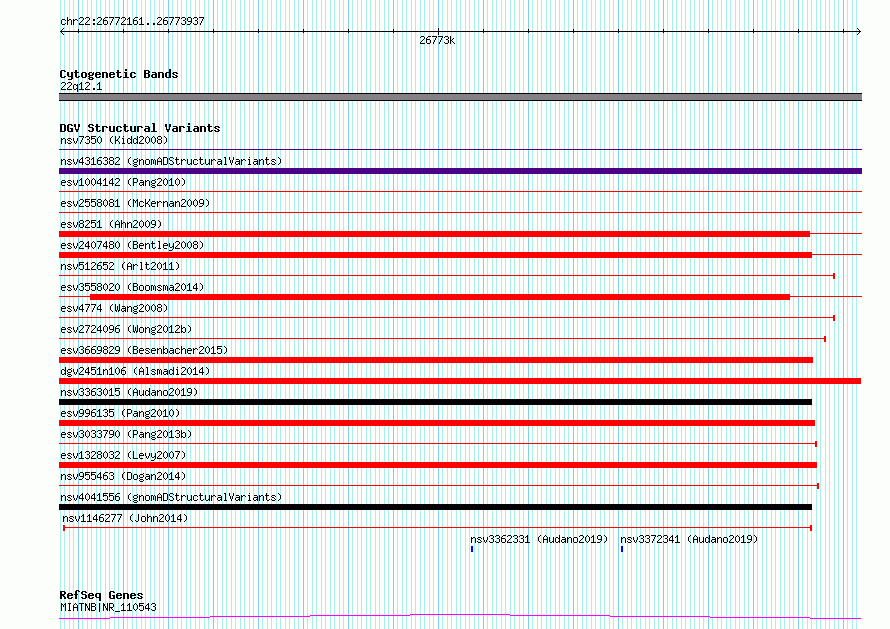The height and width of the screenshot is (629, 890).
Task: Click the red bar under esv8251 (Ahn2009)
Action: [x=434, y=234]
